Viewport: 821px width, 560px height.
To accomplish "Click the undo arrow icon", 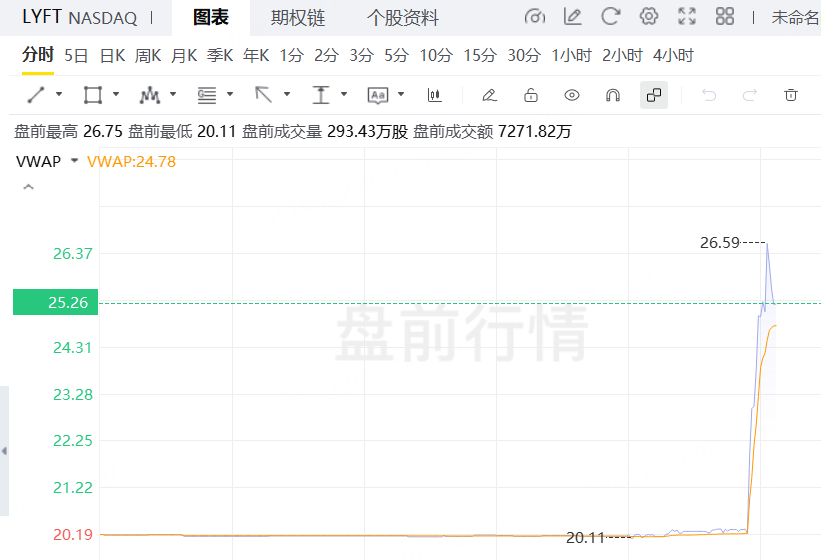I will coord(709,95).
